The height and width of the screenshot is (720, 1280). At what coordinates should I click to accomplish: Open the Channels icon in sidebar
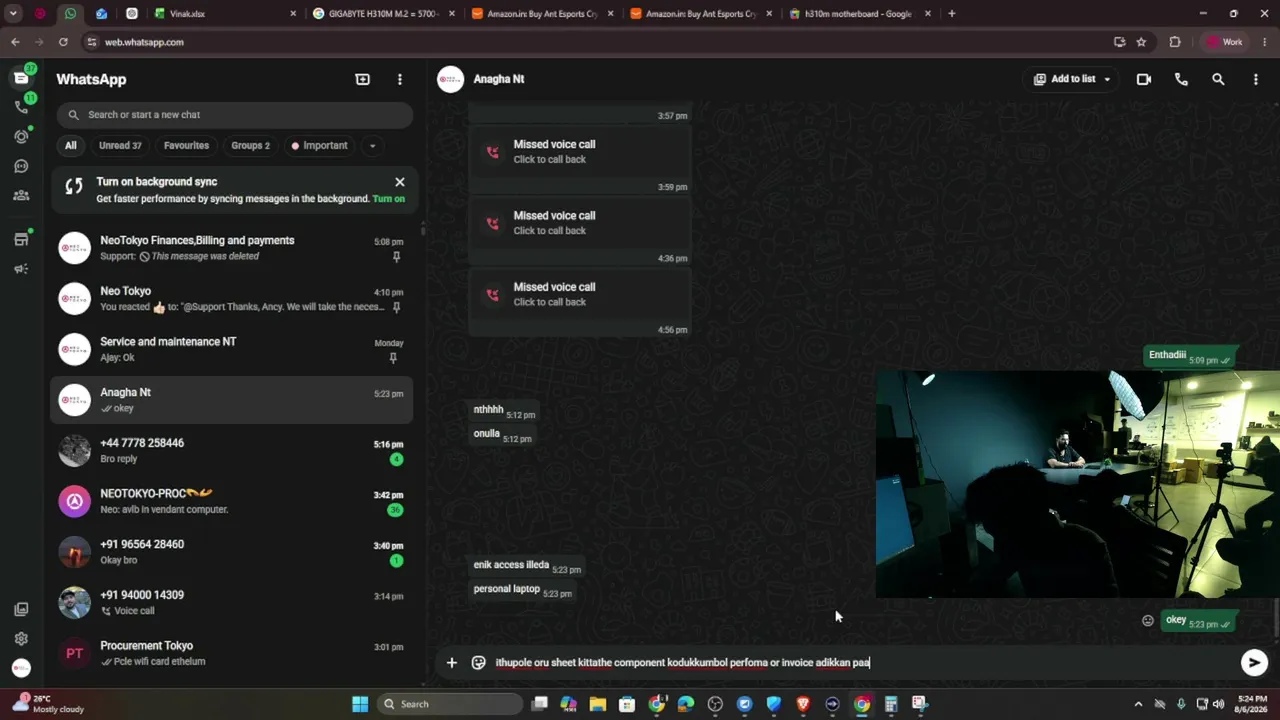pos(21,166)
